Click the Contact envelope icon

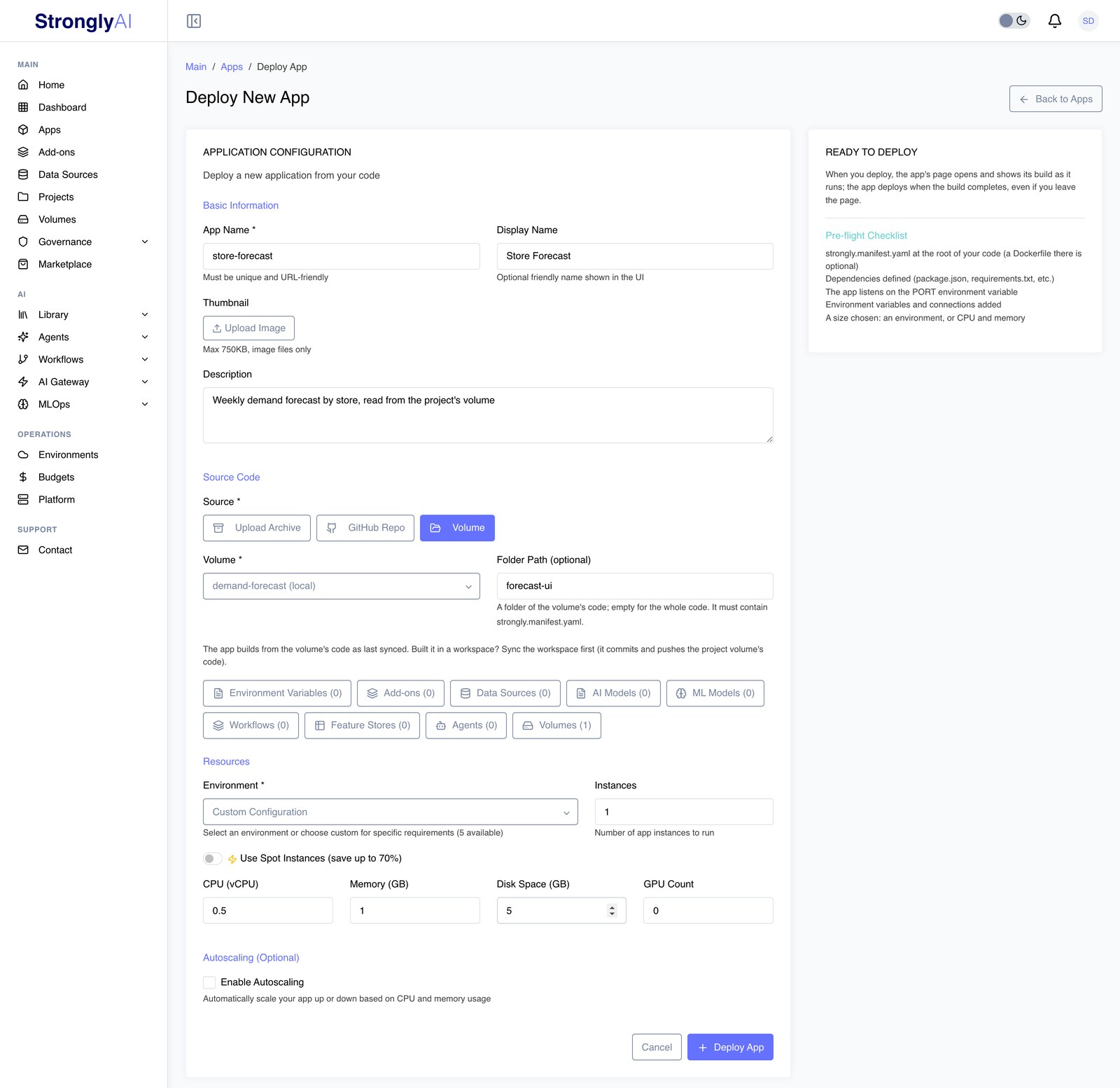point(23,550)
